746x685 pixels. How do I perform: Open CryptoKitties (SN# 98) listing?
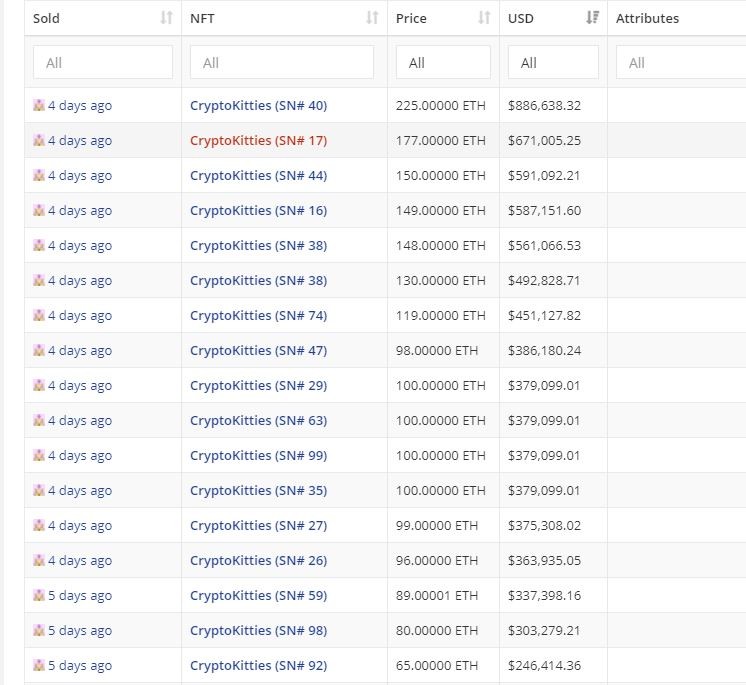[258, 630]
